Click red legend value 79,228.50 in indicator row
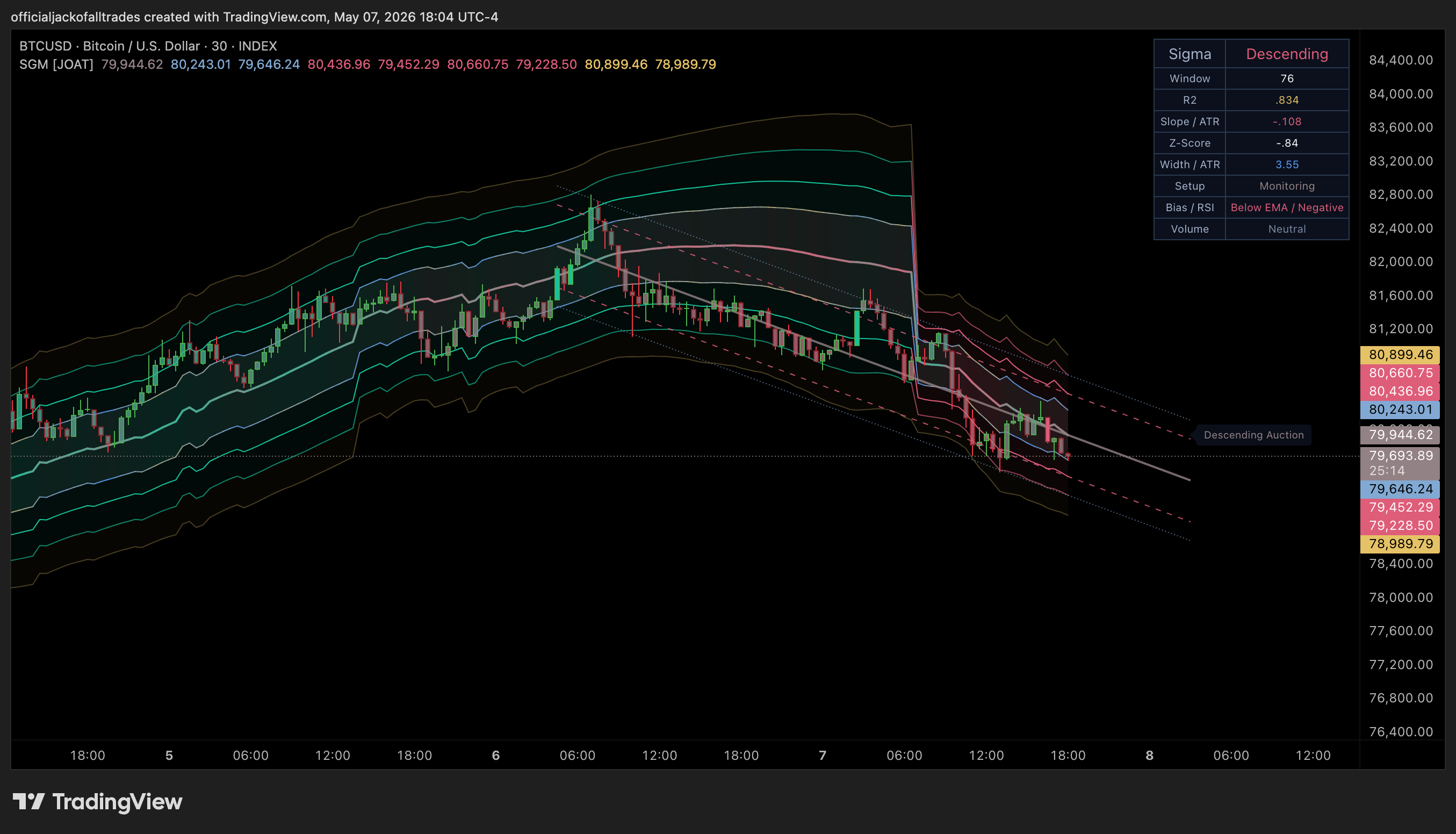 [546, 64]
